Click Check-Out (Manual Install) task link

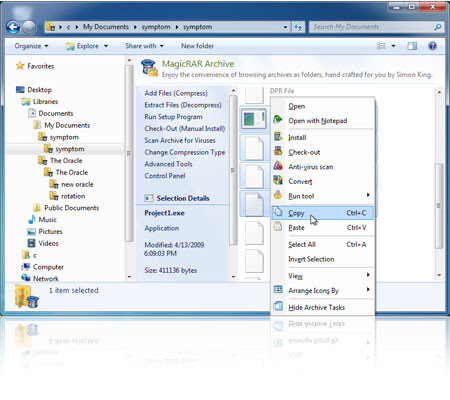click(x=185, y=128)
